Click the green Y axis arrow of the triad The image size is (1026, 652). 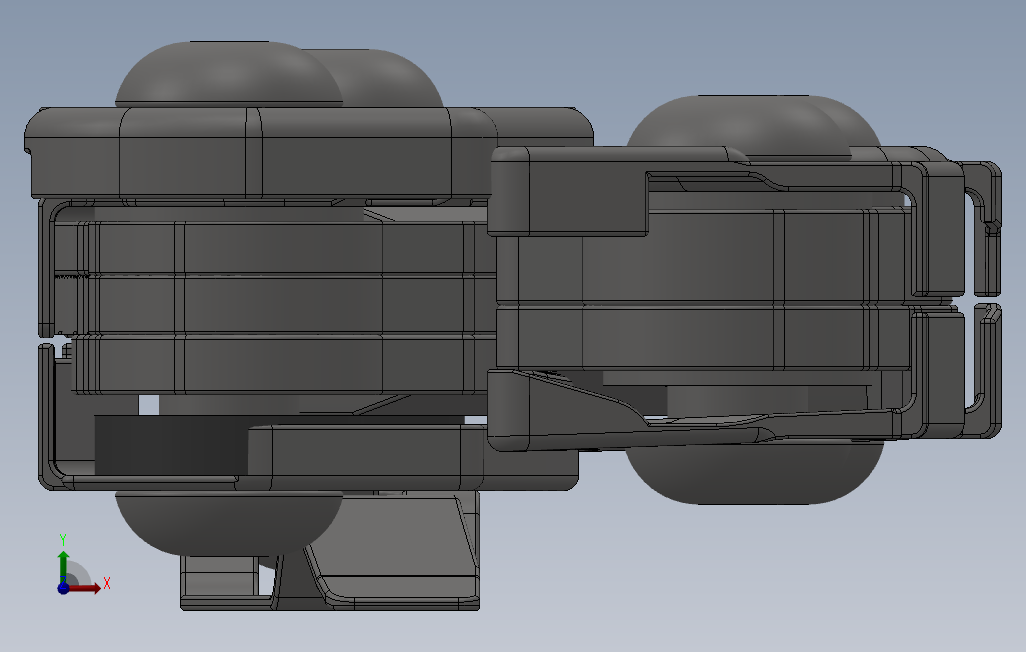[63, 566]
